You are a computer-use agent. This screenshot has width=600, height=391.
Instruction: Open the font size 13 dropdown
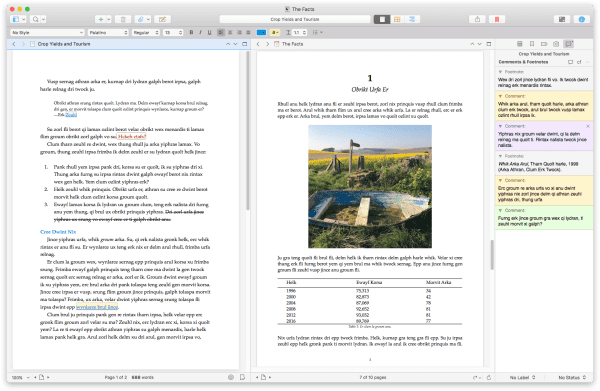173,33
